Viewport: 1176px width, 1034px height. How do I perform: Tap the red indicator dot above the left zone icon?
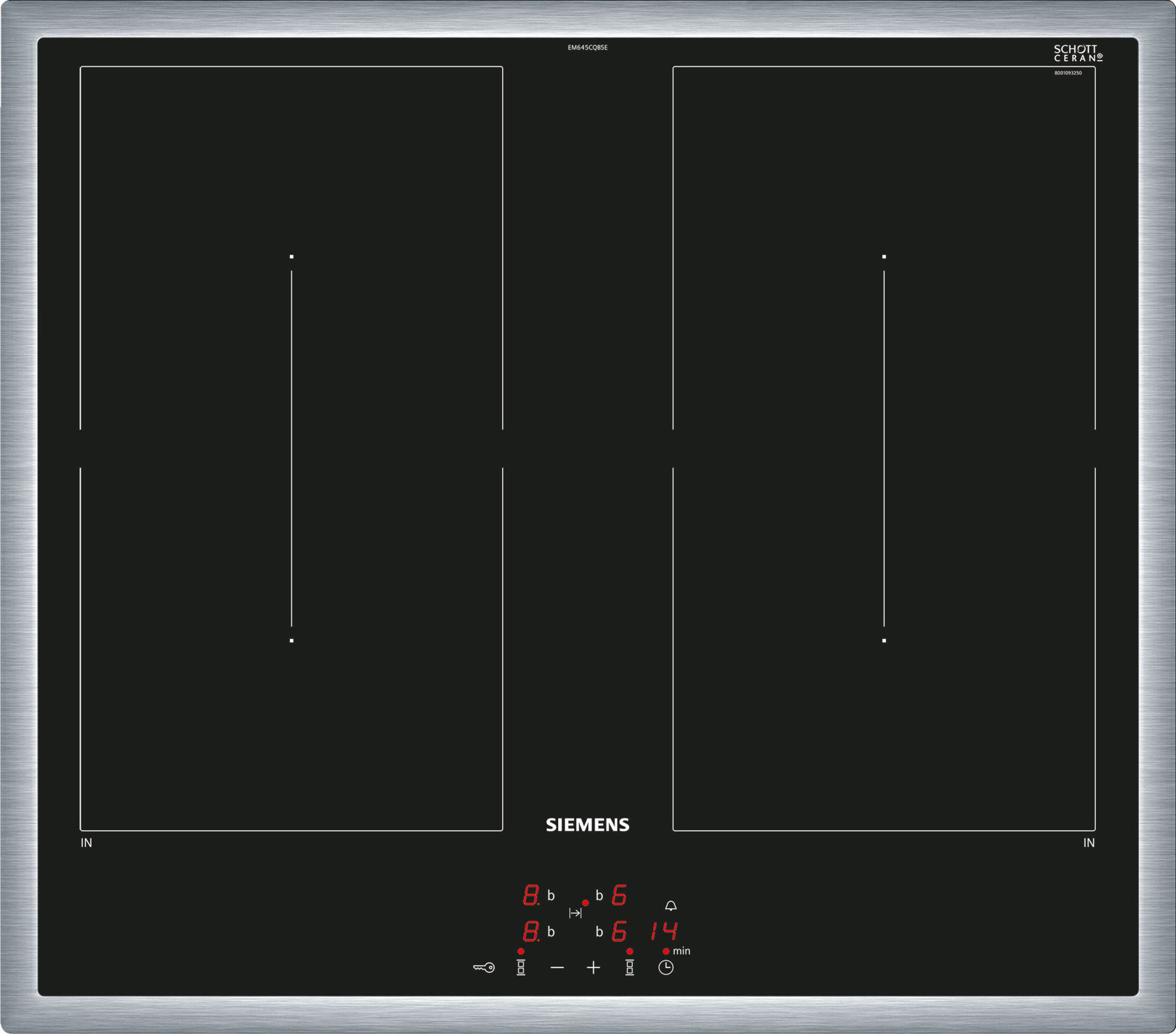tap(521, 951)
